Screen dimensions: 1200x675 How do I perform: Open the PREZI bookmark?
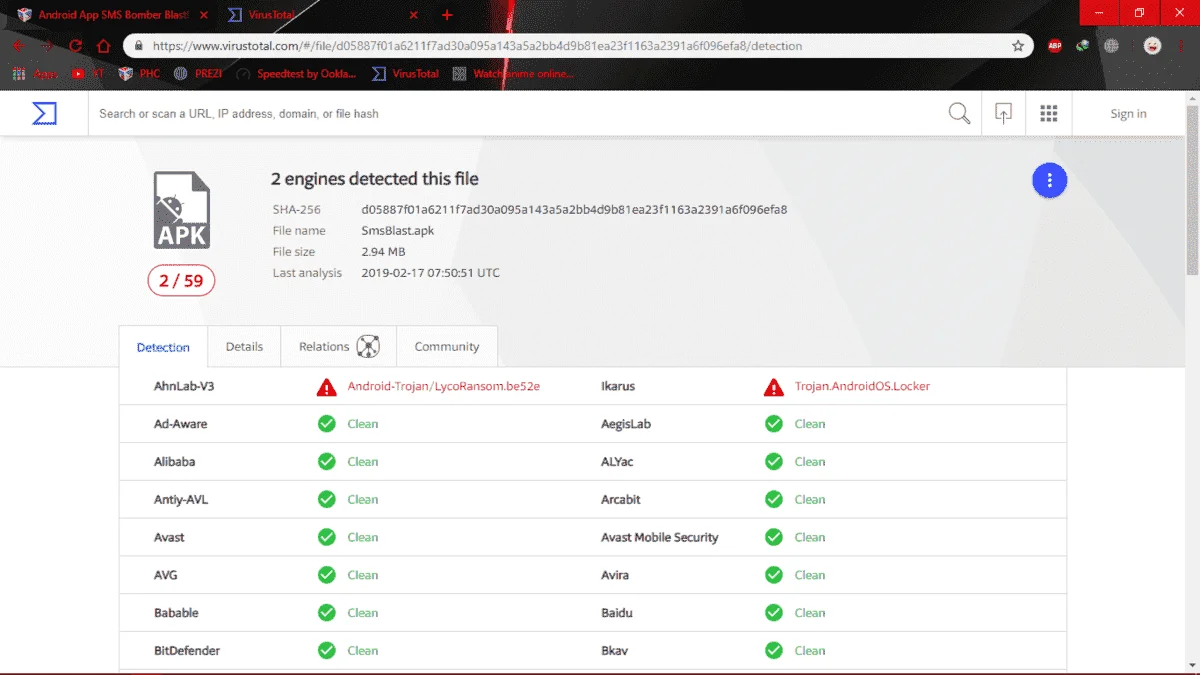198,74
